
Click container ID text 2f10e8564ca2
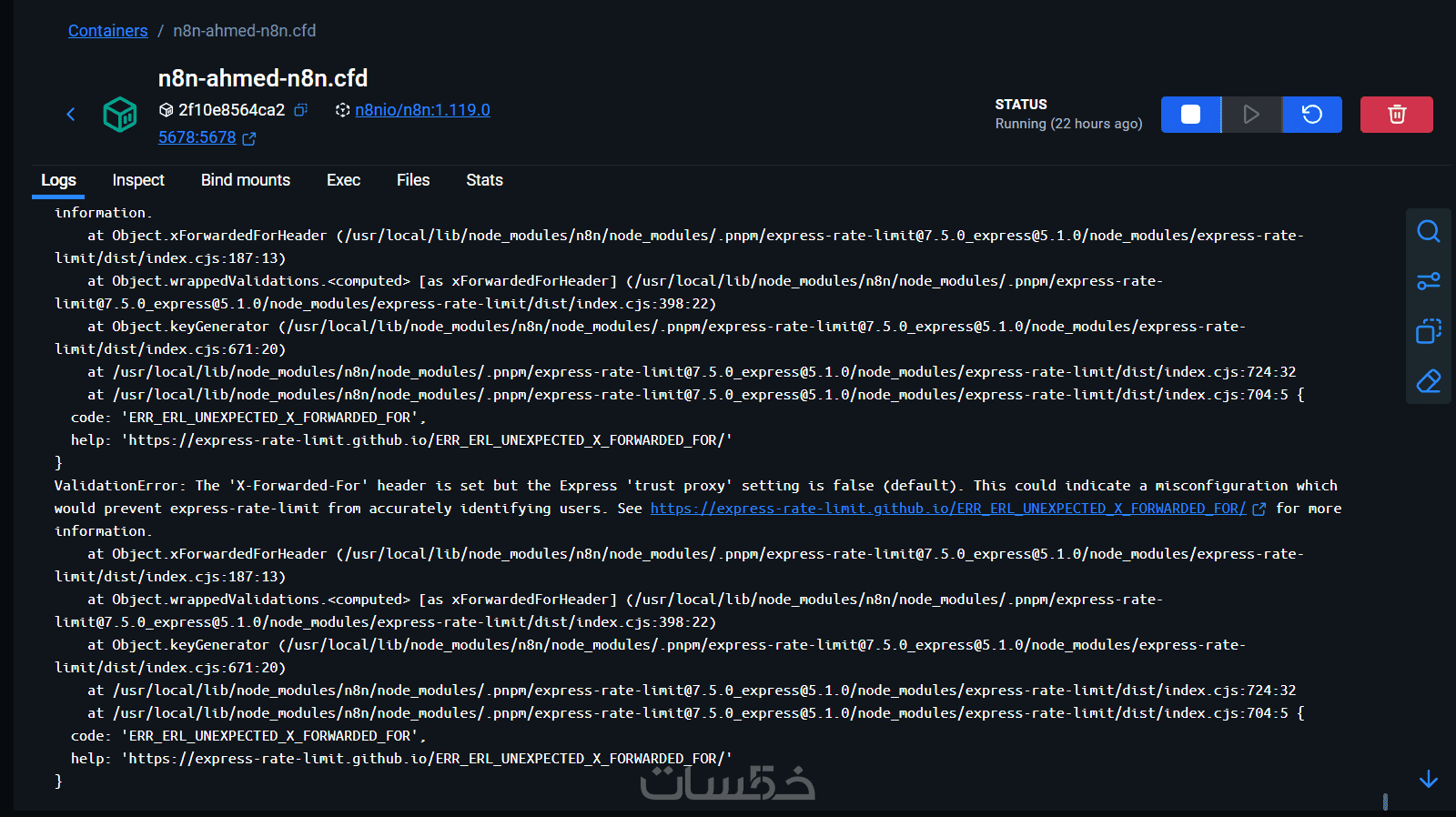[x=231, y=110]
